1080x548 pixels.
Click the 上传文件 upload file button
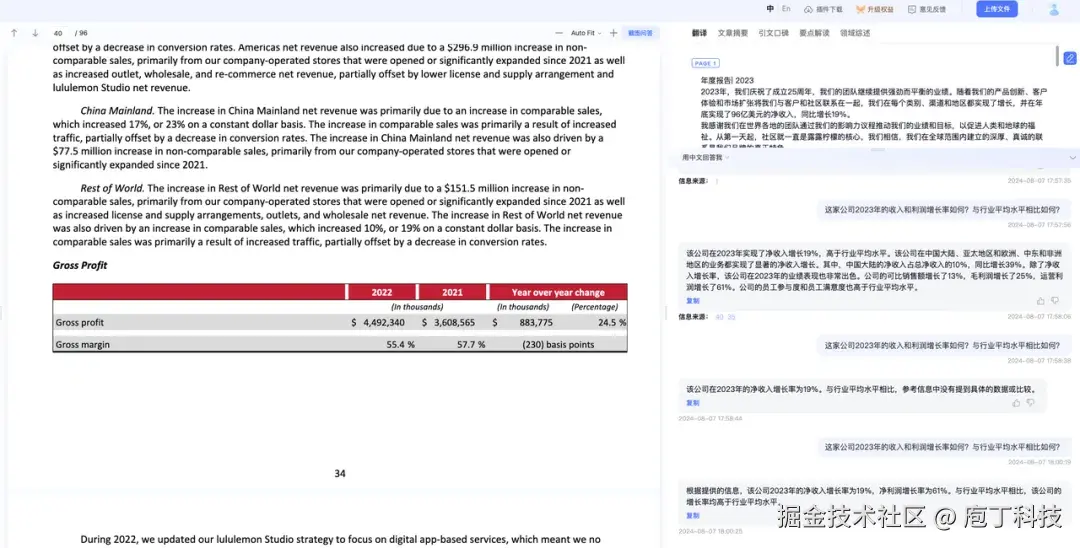(x=997, y=9)
